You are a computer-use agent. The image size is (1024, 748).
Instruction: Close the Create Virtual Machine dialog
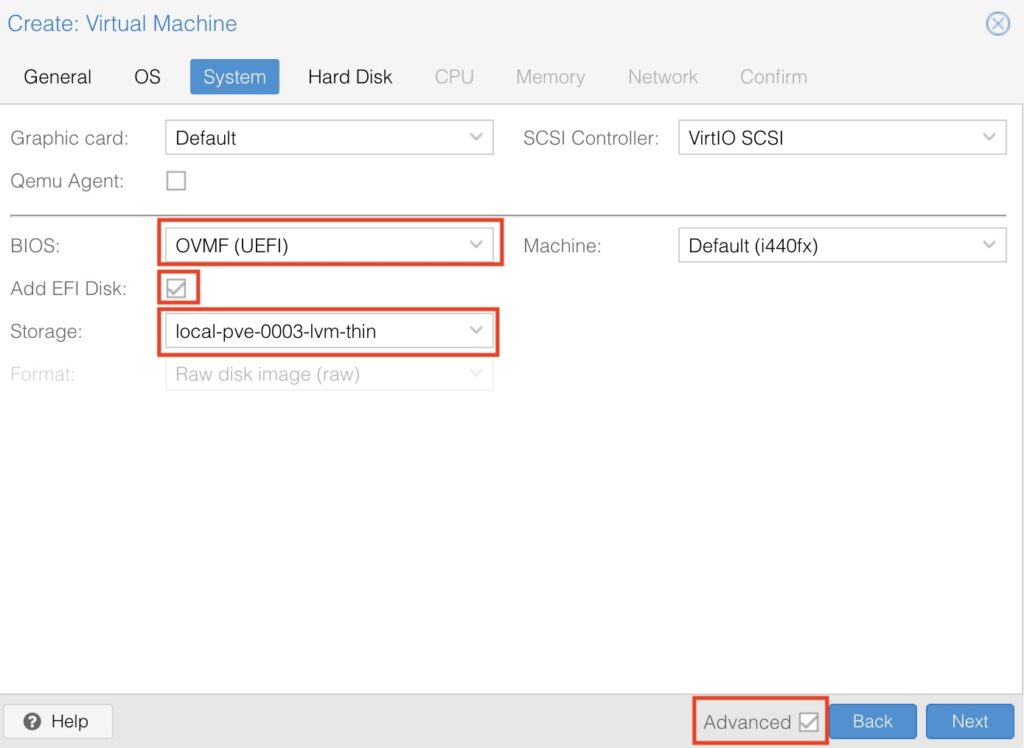(x=998, y=24)
